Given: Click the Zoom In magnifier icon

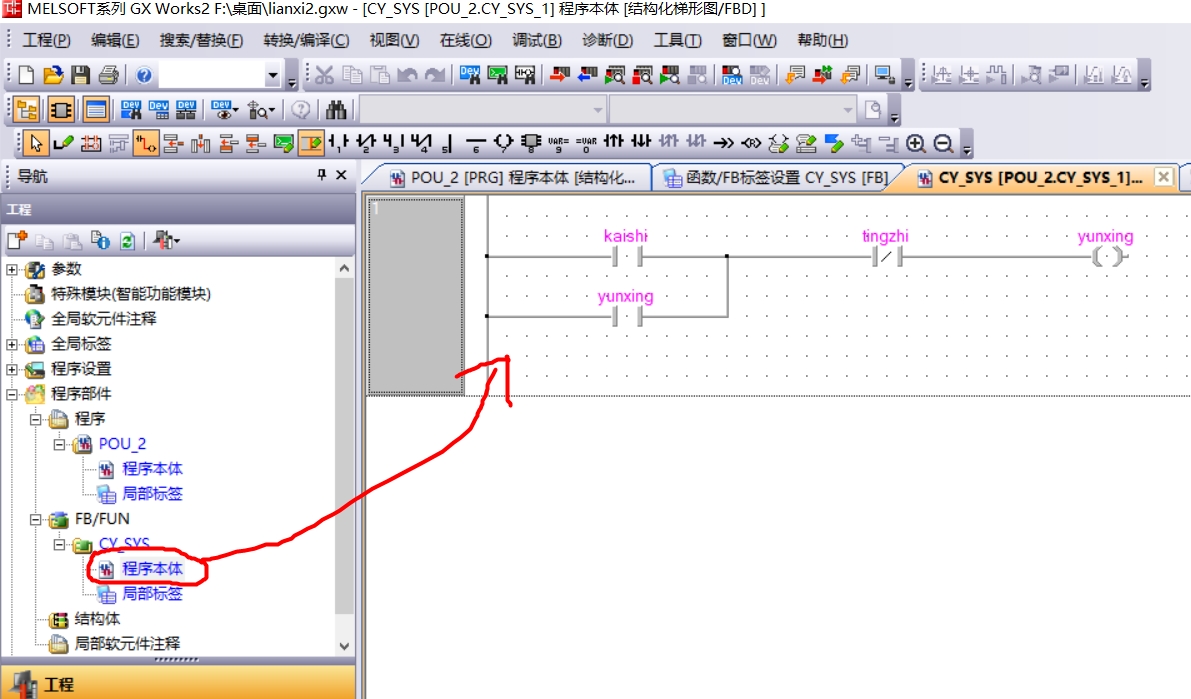Looking at the screenshot, I should (915, 144).
